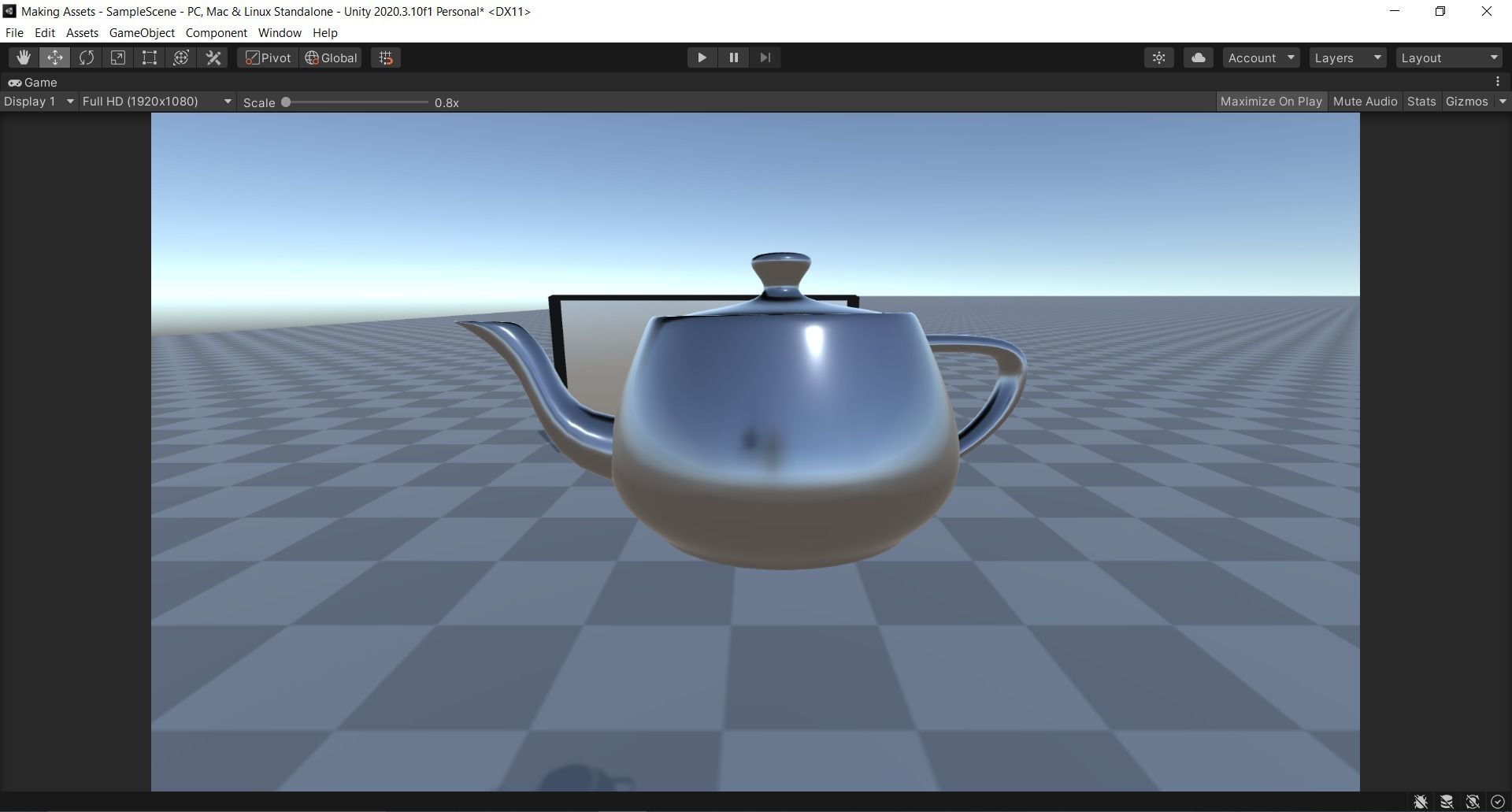Image resolution: width=1512 pixels, height=812 pixels.
Task: Open Unity Collab sun icon
Action: pos(1159,57)
